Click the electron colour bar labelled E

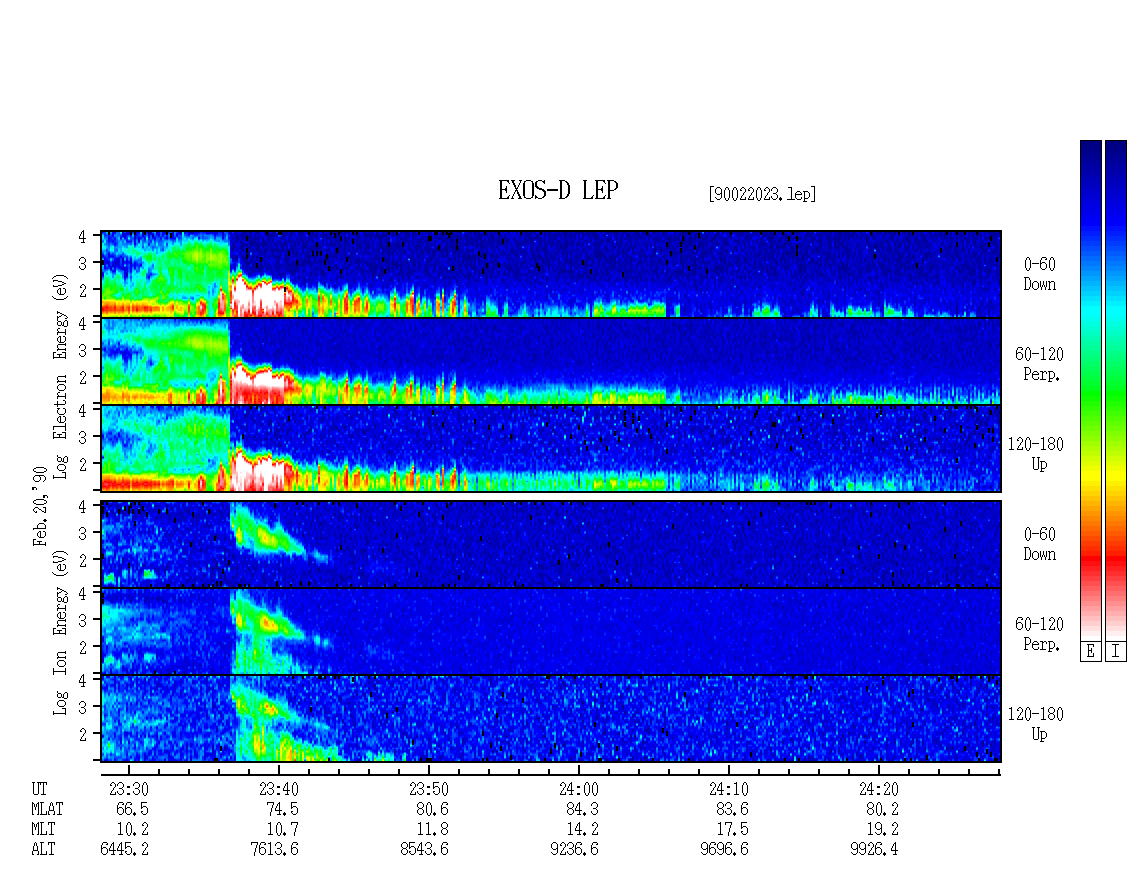pos(1090,389)
